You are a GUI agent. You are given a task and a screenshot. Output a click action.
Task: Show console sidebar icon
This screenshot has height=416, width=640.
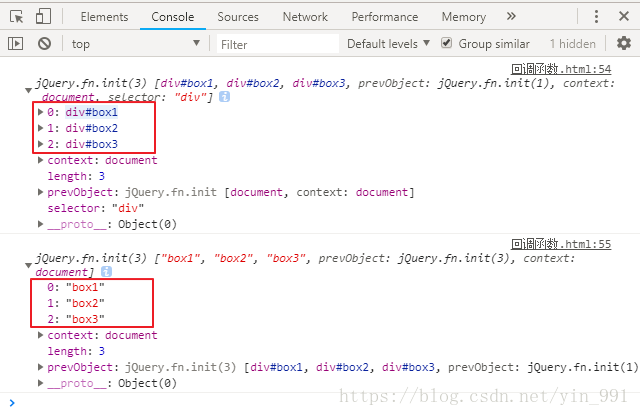point(16,43)
